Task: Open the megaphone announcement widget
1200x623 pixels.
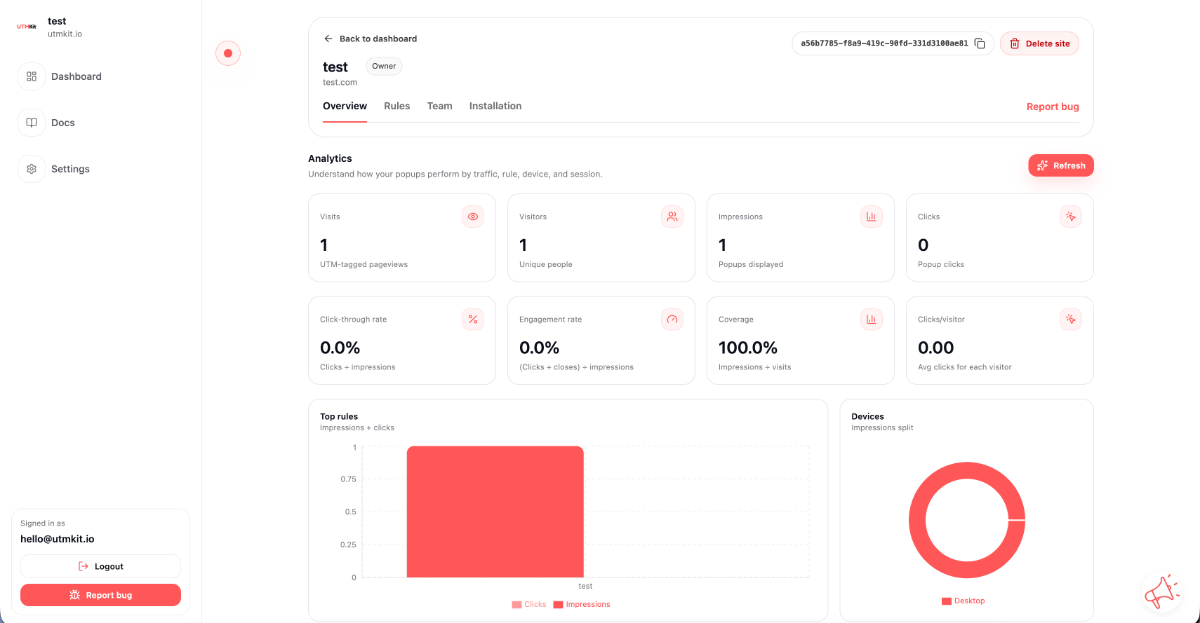Action: coord(1162,591)
